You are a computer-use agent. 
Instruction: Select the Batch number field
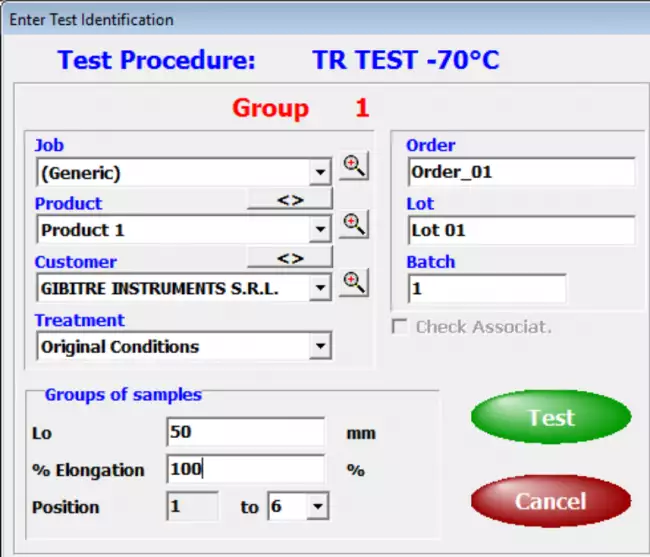point(486,288)
